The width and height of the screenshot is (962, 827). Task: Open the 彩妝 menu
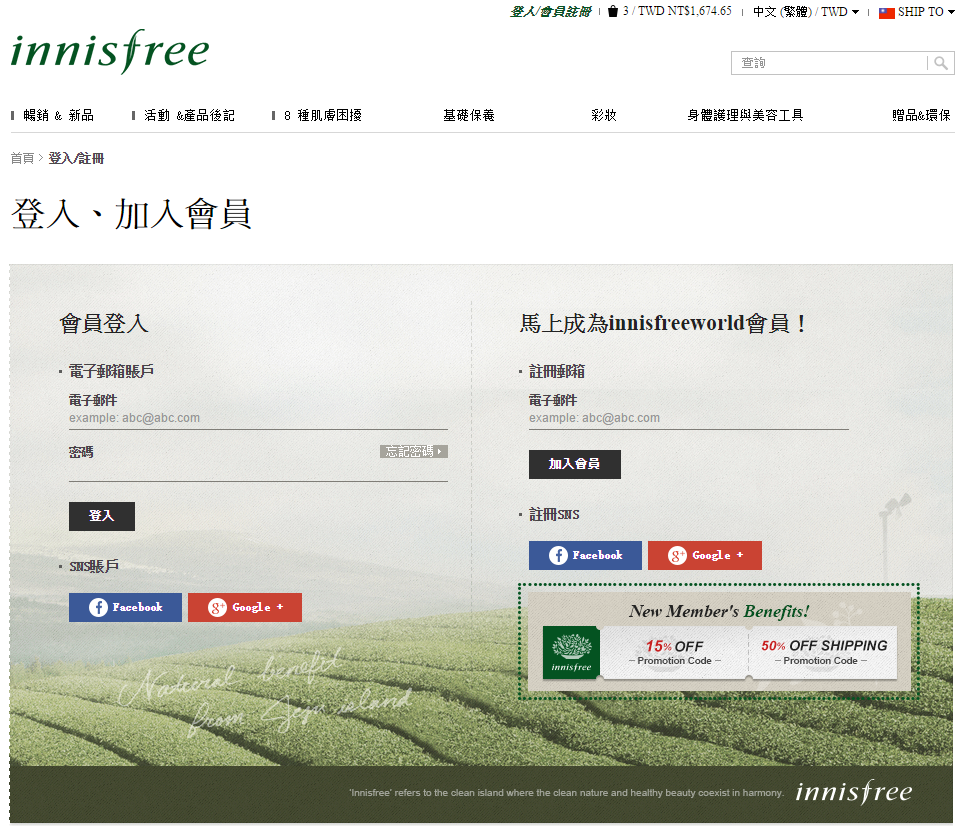click(x=604, y=115)
